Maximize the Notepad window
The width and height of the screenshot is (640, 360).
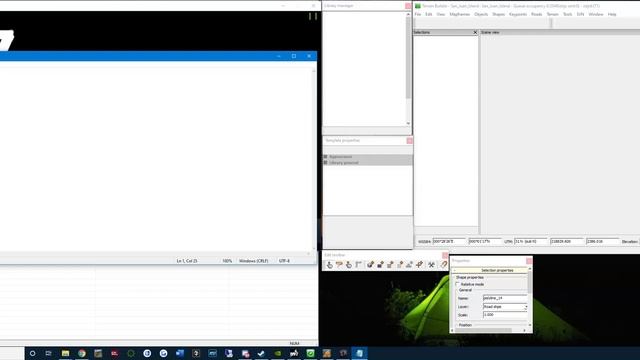(294, 56)
